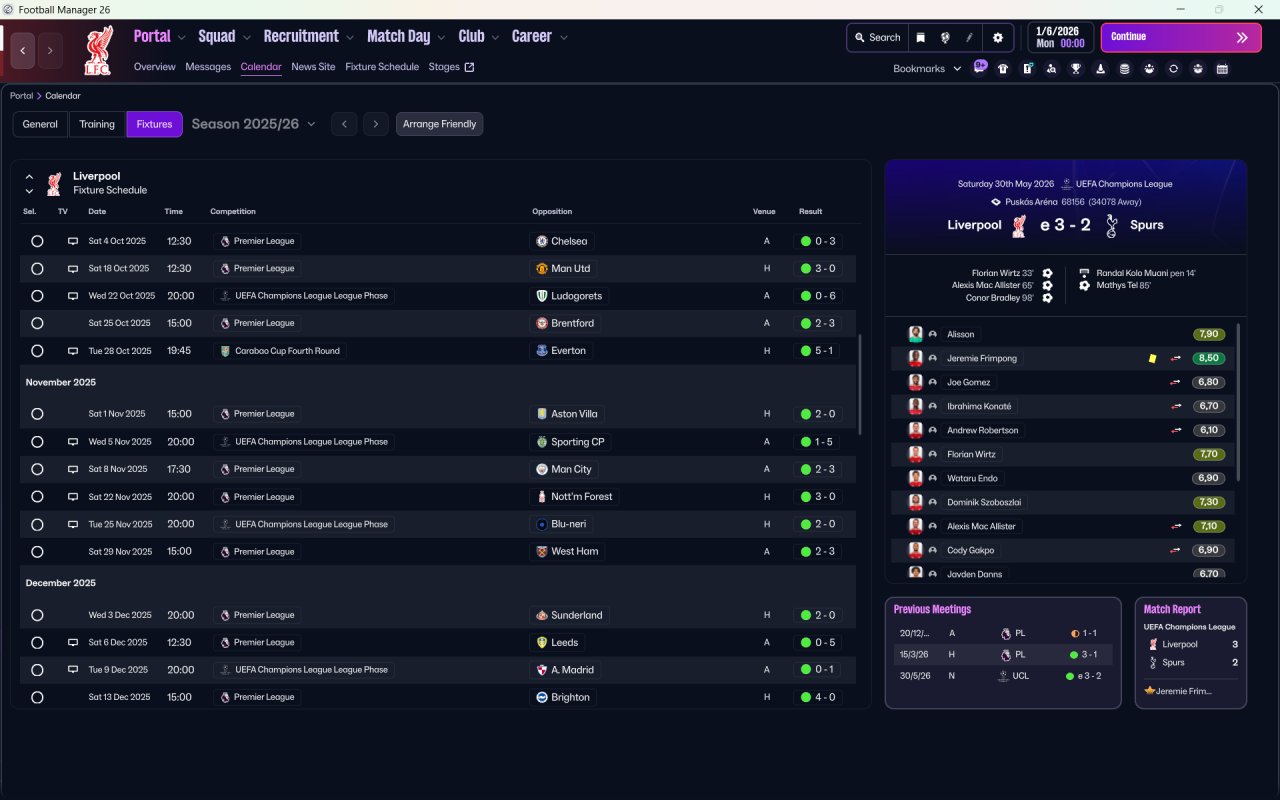This screenshot has width=1280, height=800.
Task: Click the TV icon on the Chelsea fixture row
Action: (72, 241)
